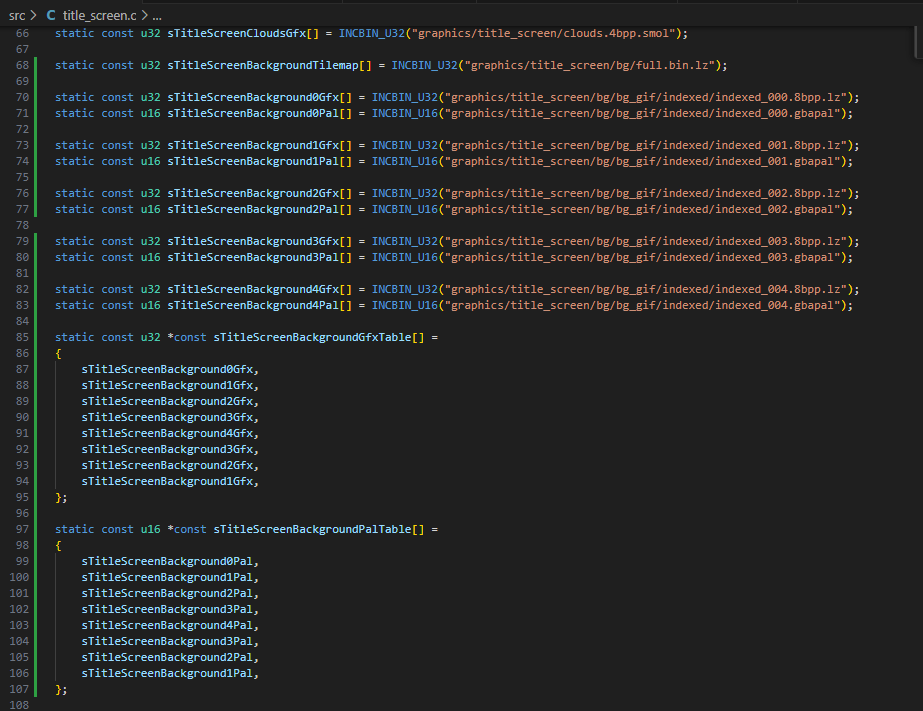Click the opening brace on line 86
923x711 pixels.
click(x=59, y=353)
